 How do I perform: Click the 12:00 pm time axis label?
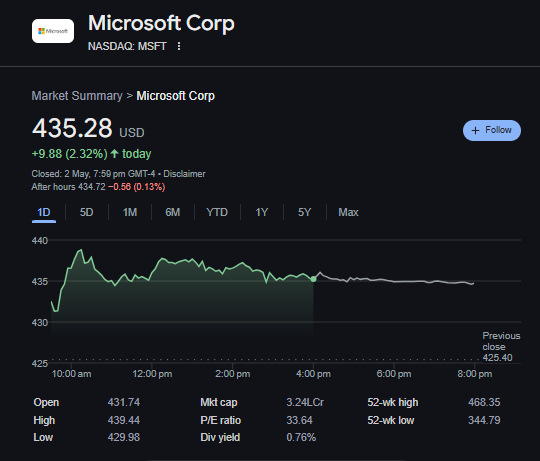pyautogui.click(x=152, y=374)
